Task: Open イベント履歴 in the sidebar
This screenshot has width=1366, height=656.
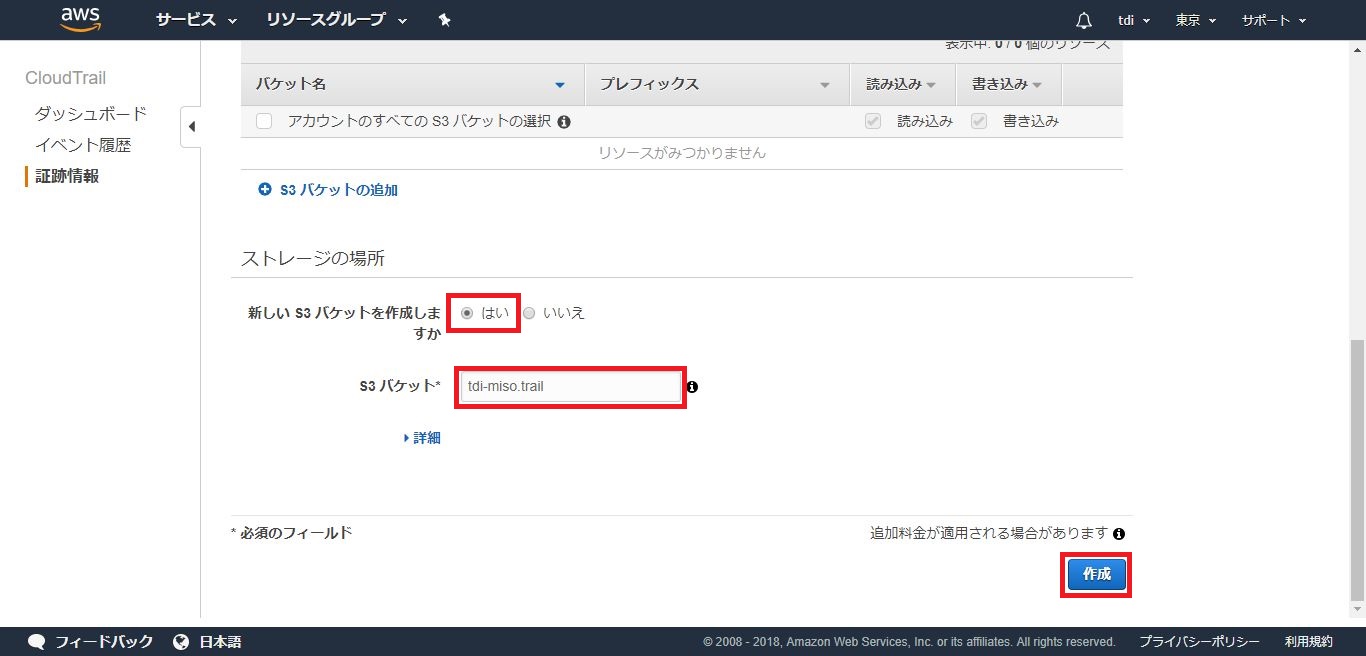Action: click(x=83, y=145)
